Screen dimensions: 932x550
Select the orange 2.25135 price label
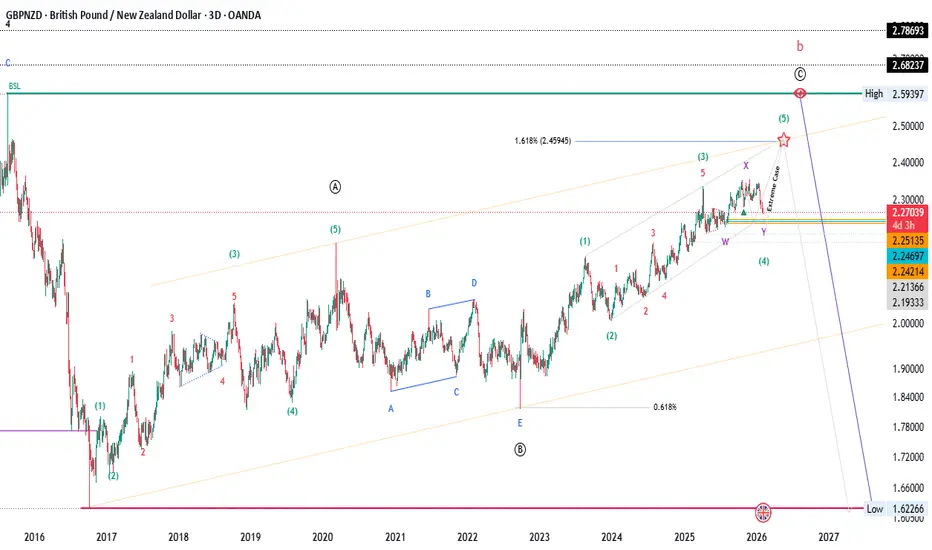click(908, 240)
